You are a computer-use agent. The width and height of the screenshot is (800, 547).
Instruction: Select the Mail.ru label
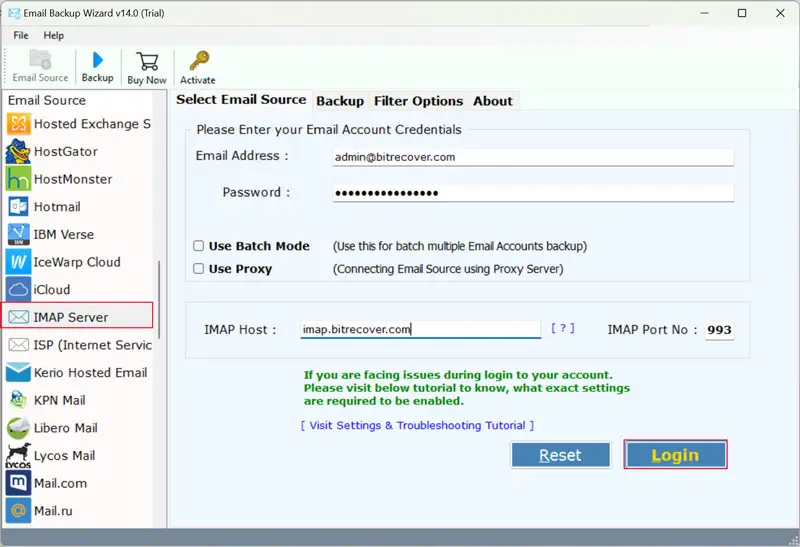coord(53,511)
